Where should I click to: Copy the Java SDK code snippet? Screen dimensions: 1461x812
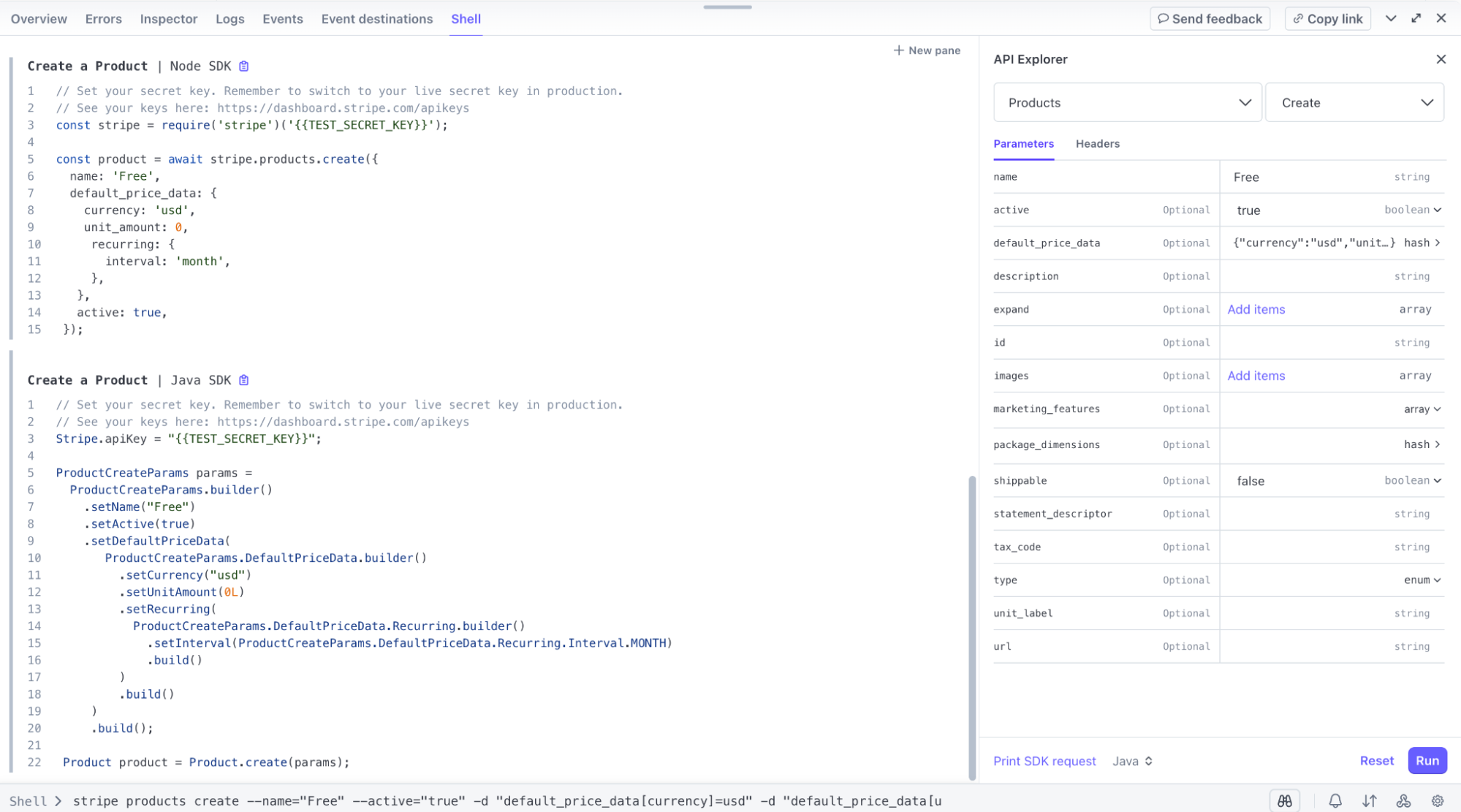(244, 380)
